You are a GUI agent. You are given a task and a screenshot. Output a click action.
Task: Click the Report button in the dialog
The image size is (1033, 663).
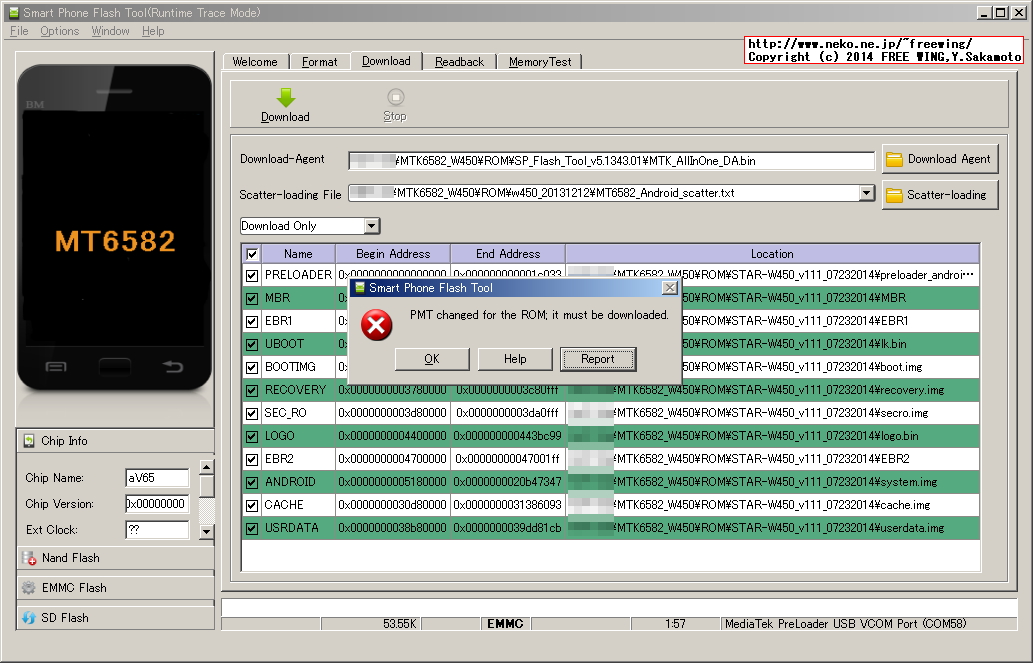tap(597, 358)
